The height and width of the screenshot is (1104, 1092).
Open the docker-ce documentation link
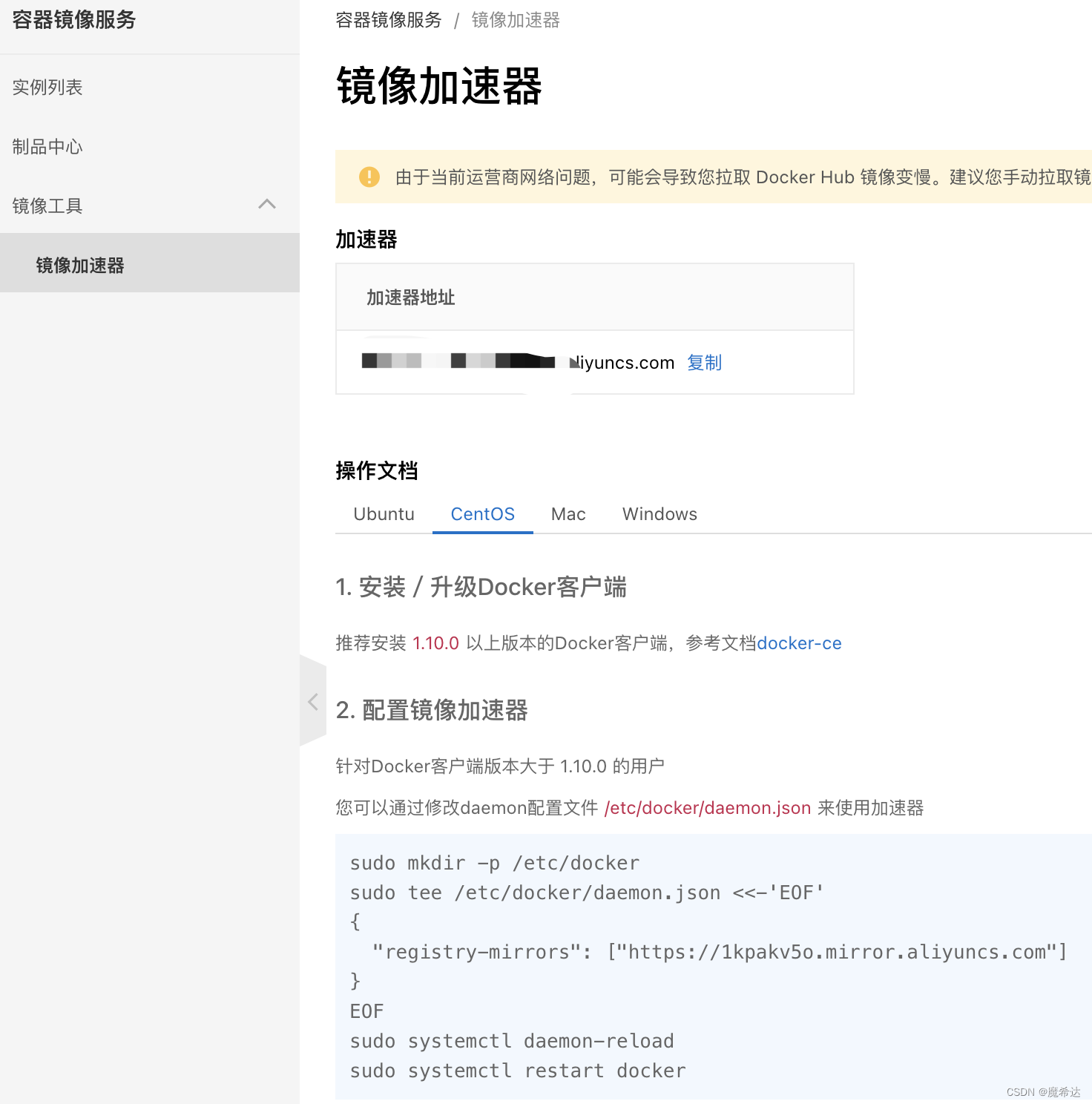(799, 643)
